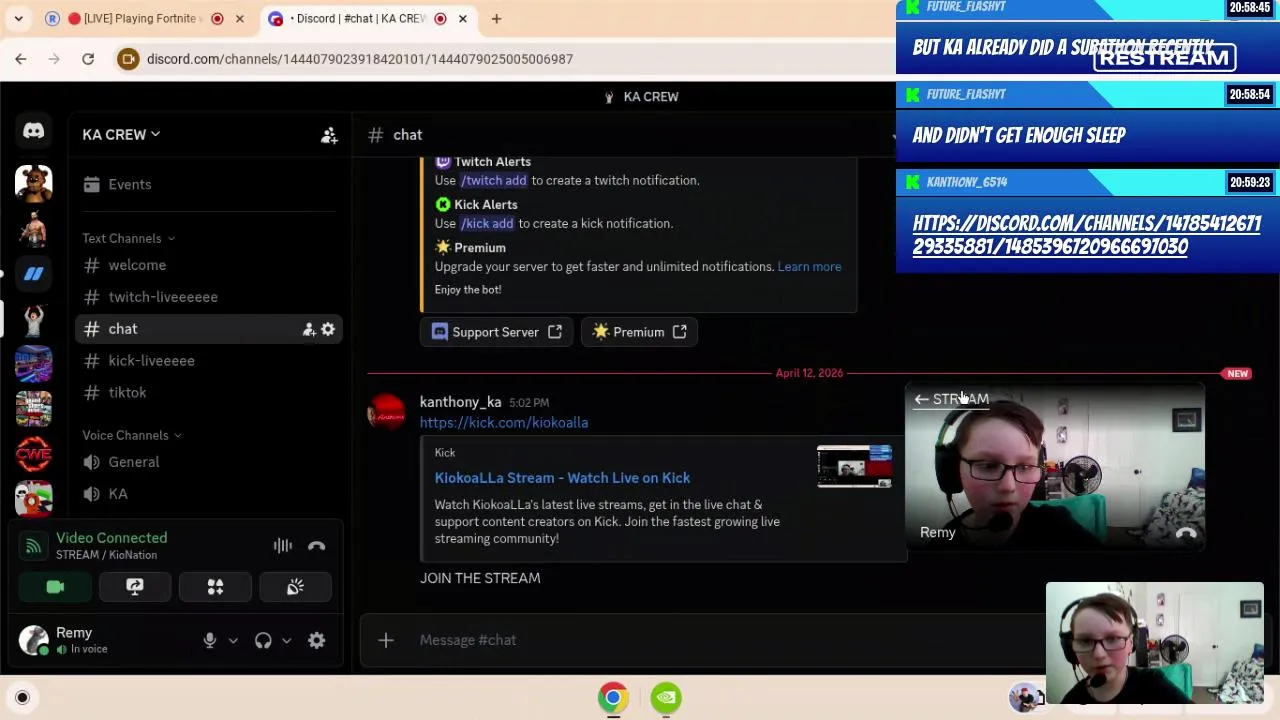The image size is (1280, 720).
Task: Reload the Discord page
Action: click(x=88, y=59)
